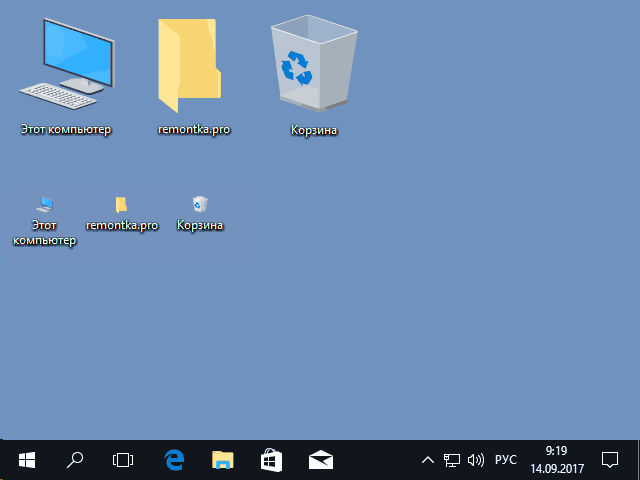Show hidden tray icons chevron
The width and height of the screenshot is (640, 480).
click(x=428, y=460)
